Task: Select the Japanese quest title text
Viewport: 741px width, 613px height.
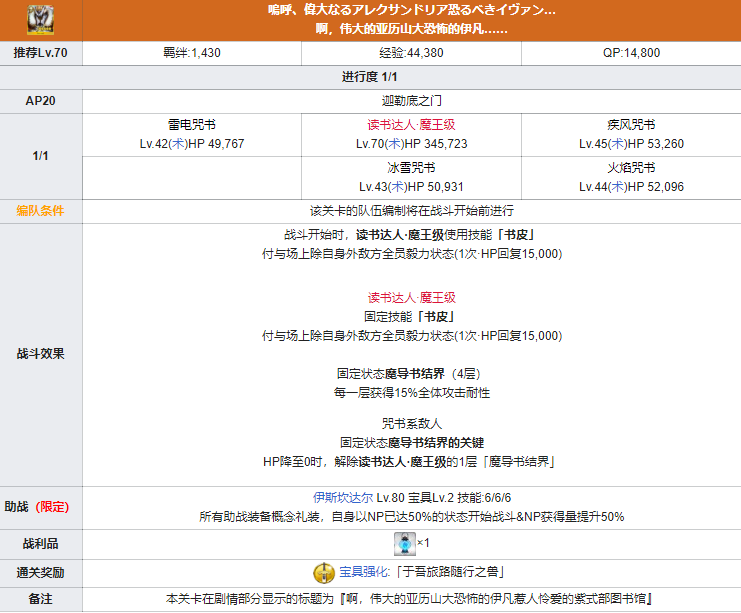Action: click(x=411, y=10)
